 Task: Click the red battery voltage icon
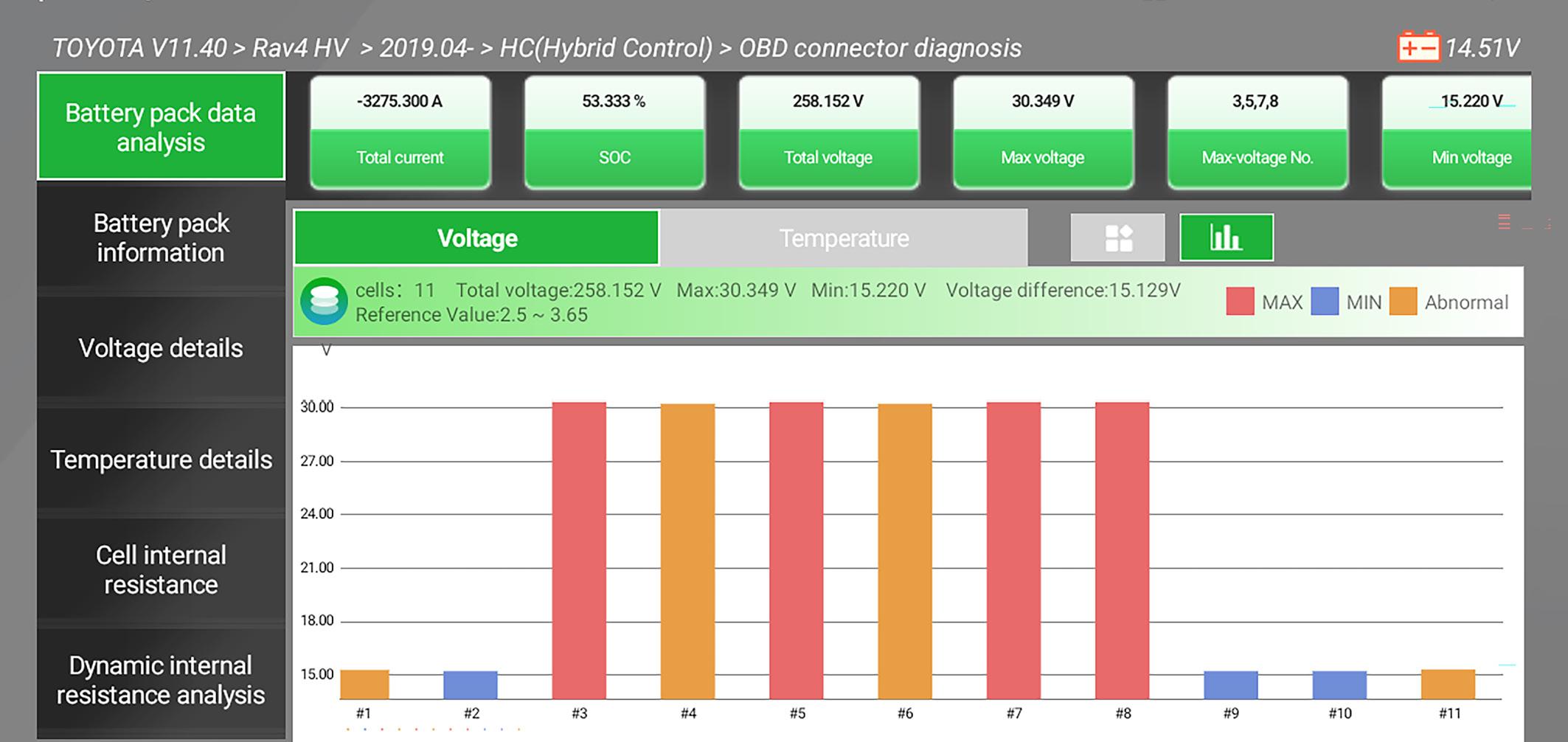coord(1418,47)
